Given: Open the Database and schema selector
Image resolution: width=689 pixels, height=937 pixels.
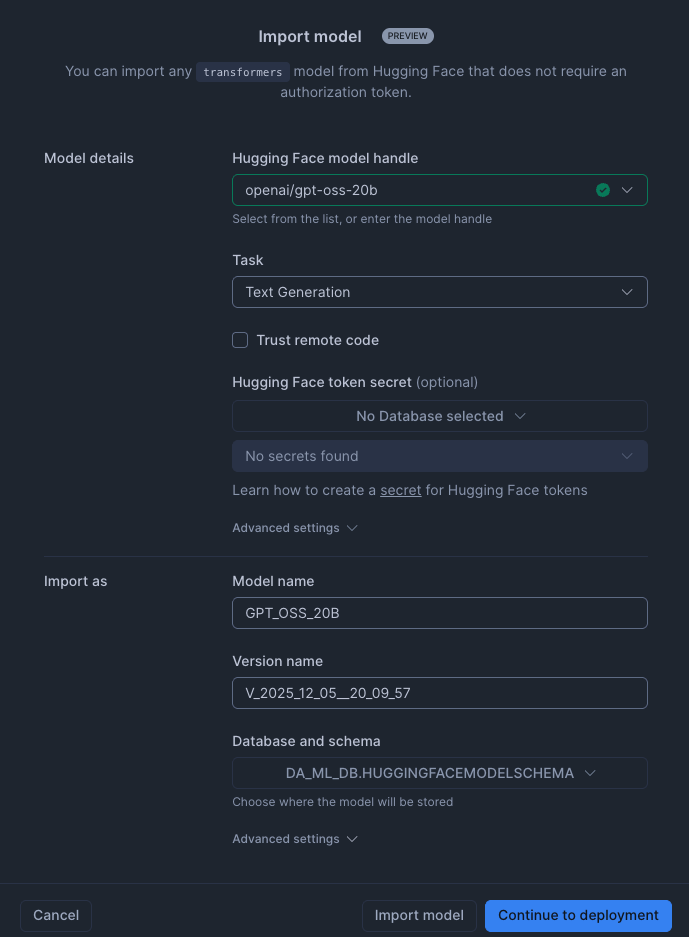Looking at the screenshot, I should click(439, 773).
